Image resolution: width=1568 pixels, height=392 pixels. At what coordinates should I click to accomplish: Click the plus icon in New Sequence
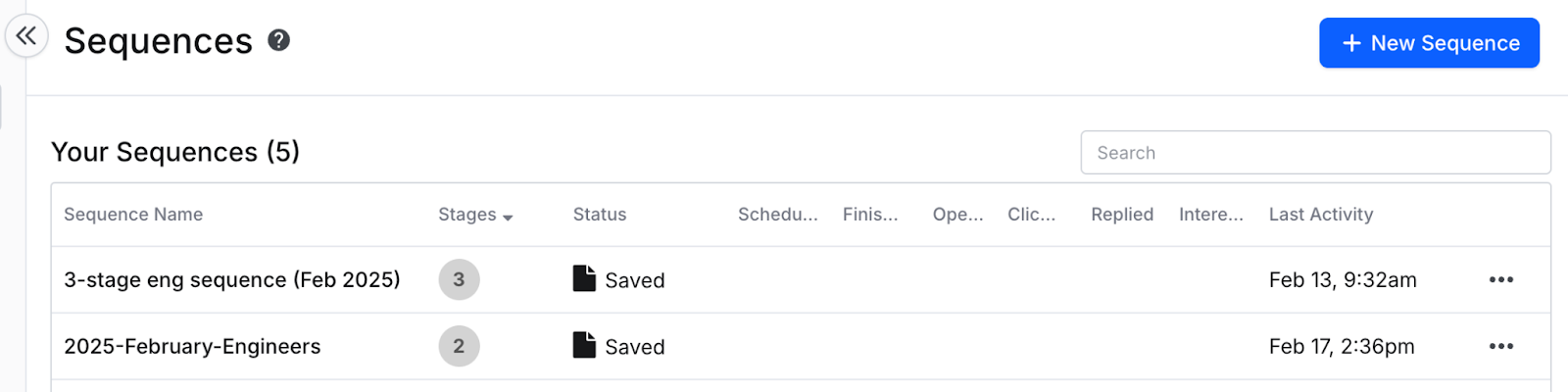1351,43
